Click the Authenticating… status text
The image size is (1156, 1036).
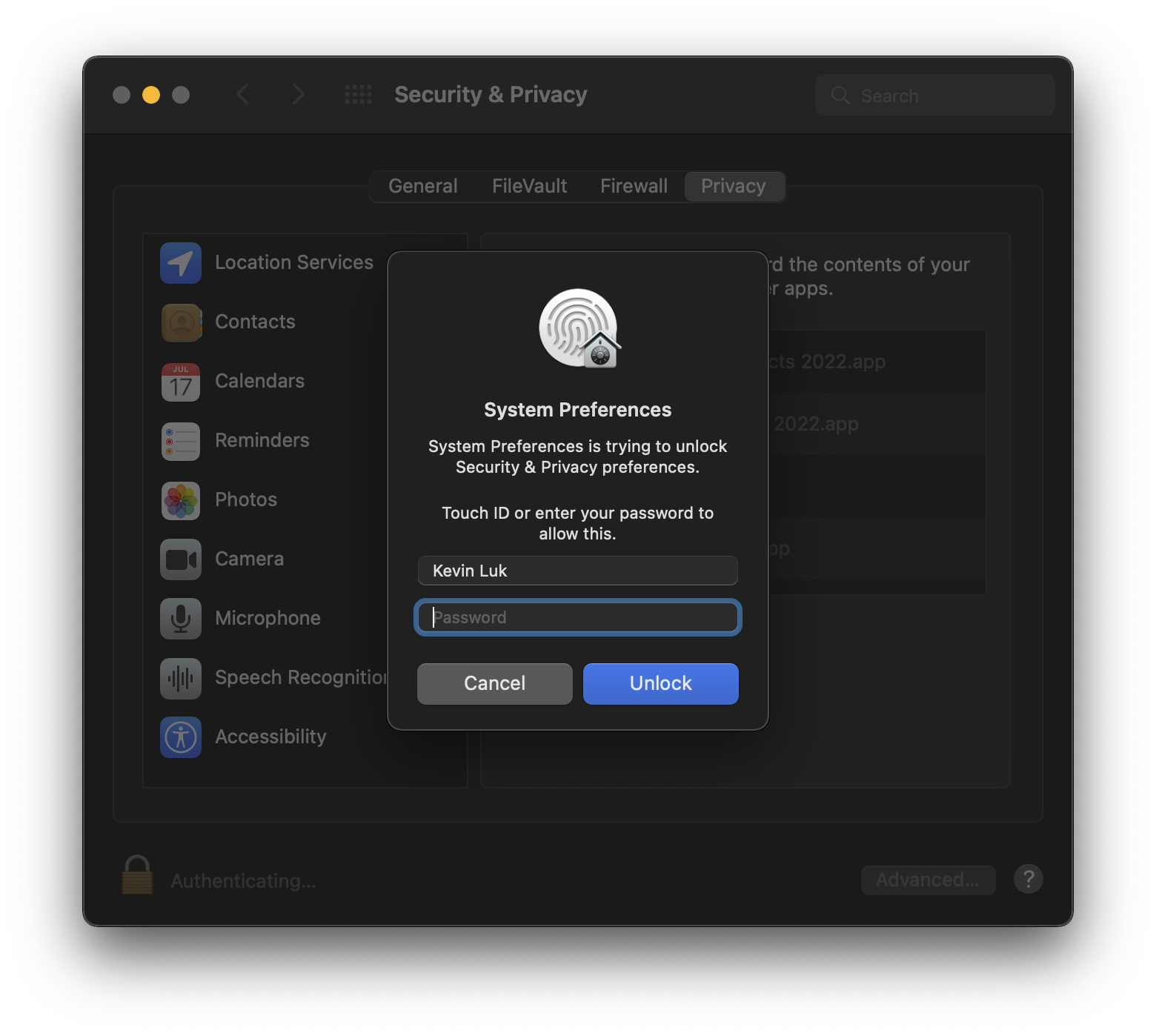pos(243,881)
